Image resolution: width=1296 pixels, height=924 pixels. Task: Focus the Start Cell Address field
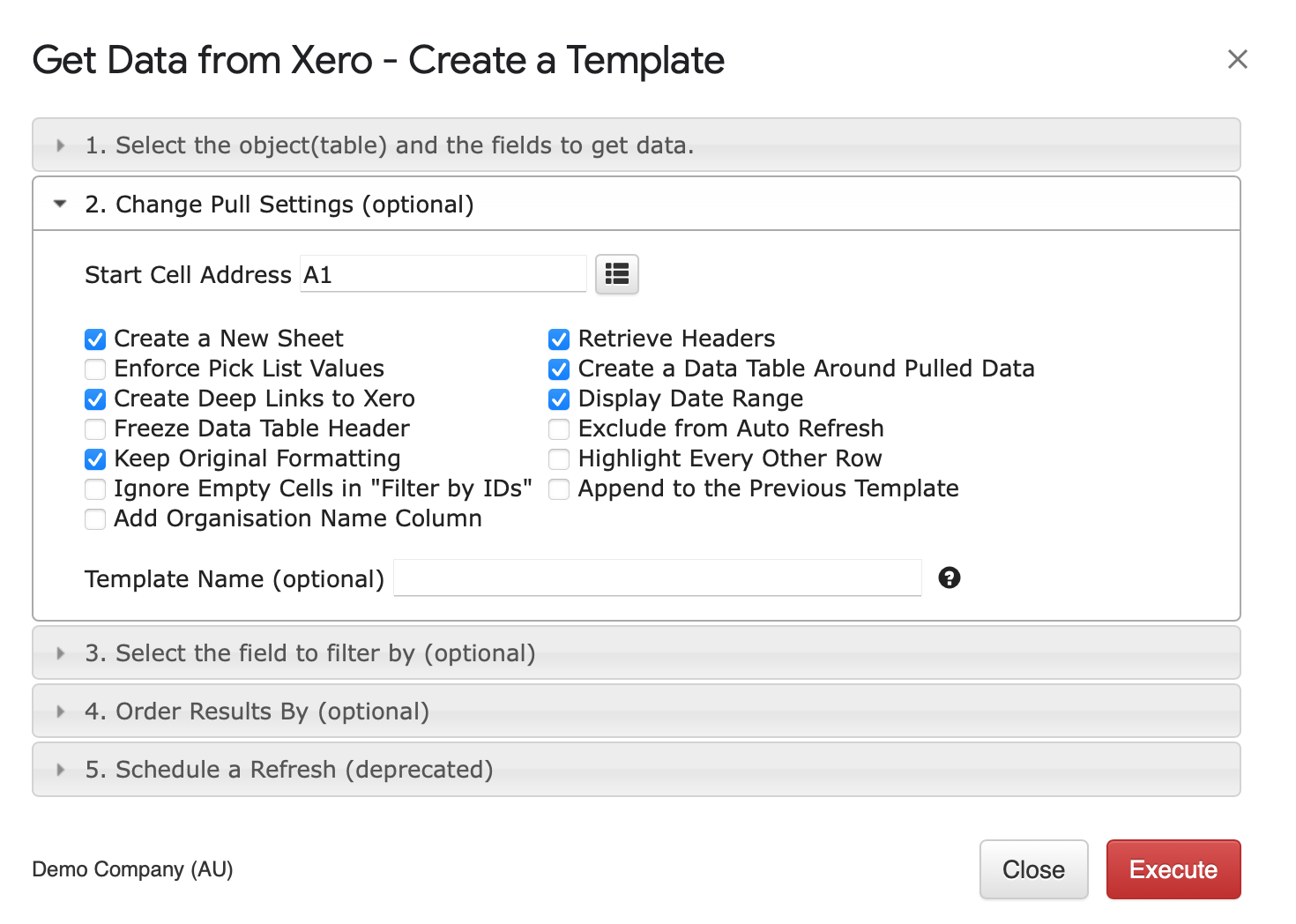pos(443,274)
